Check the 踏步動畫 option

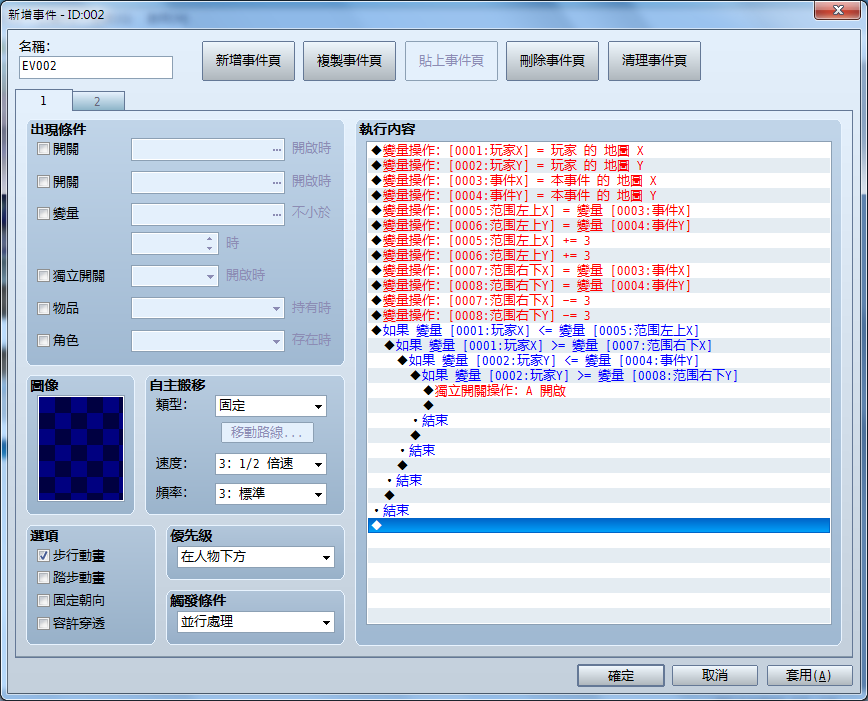click(43, 578)
